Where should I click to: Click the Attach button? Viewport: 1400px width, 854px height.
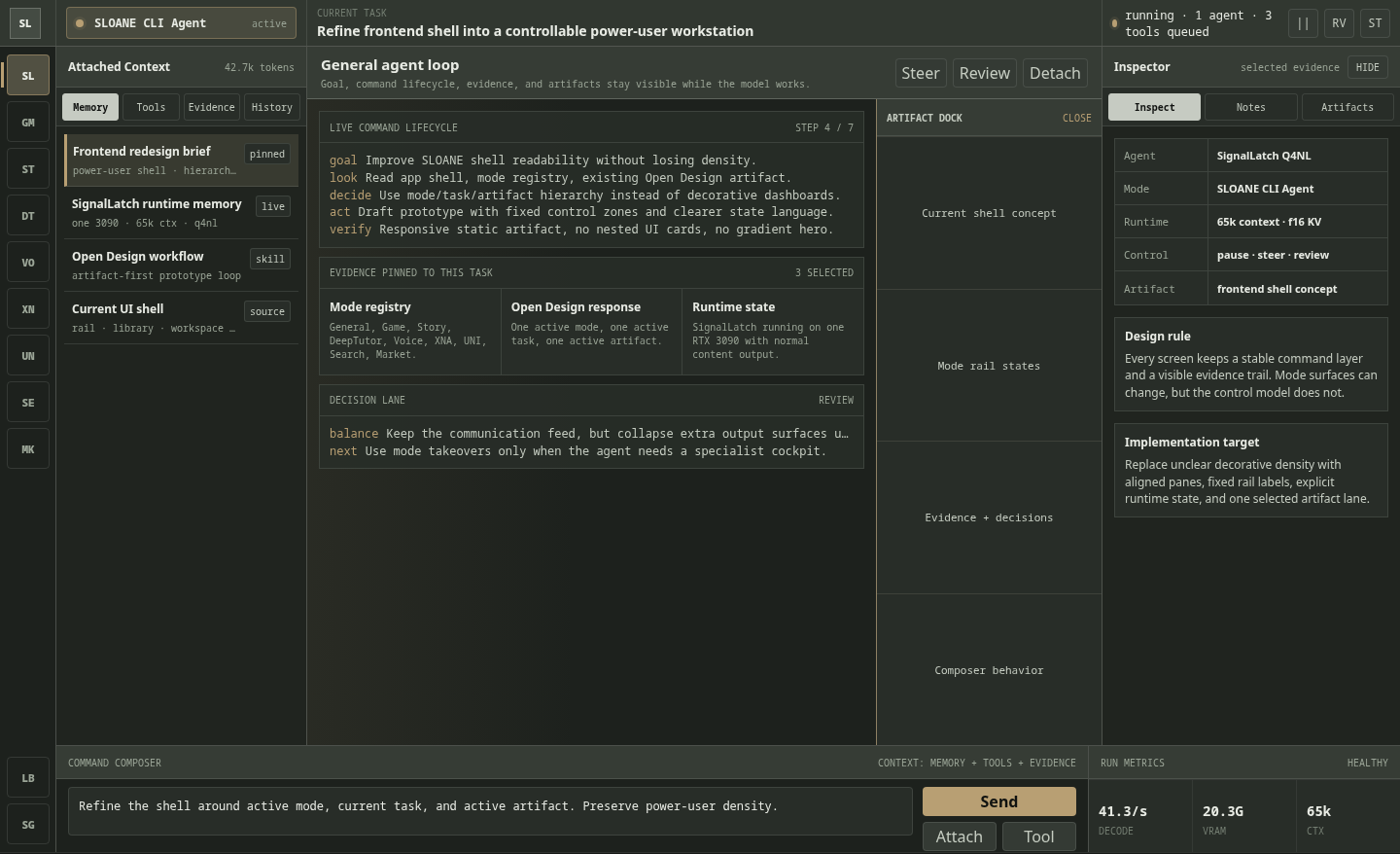[960, 836]
